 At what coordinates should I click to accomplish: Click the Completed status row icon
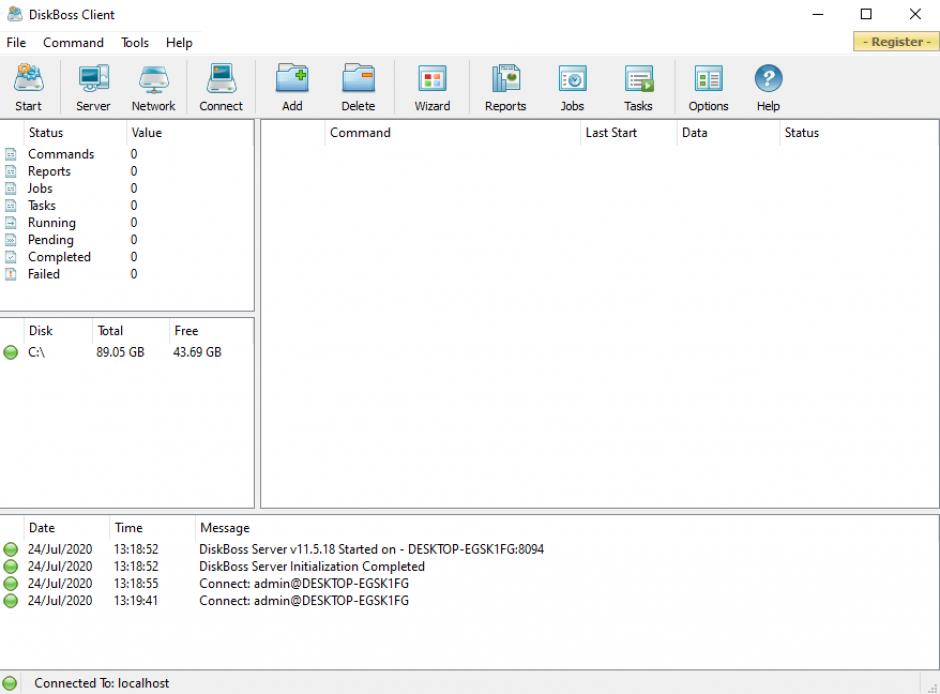pos(11,257)
